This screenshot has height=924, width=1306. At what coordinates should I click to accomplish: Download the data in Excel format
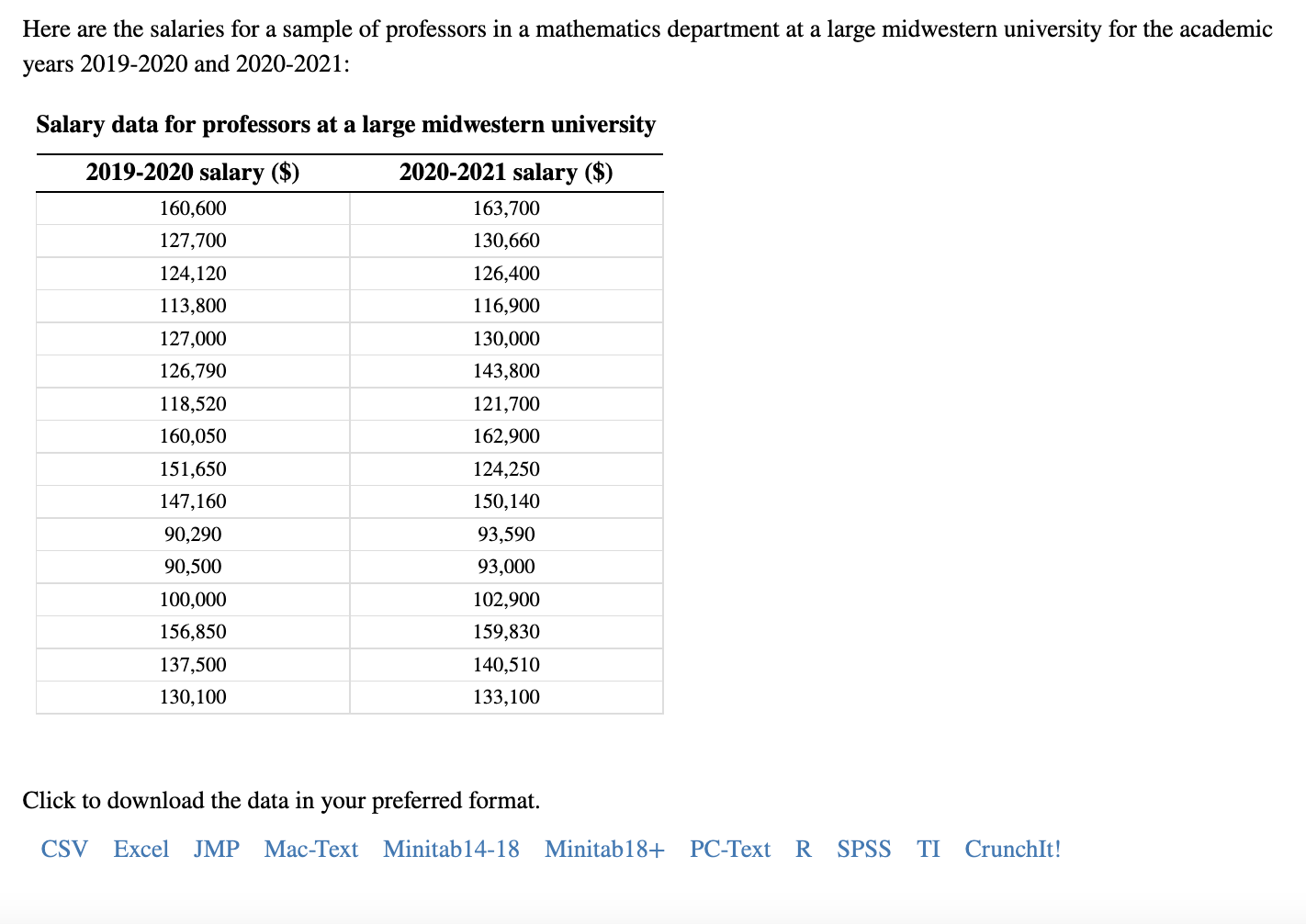141,850
